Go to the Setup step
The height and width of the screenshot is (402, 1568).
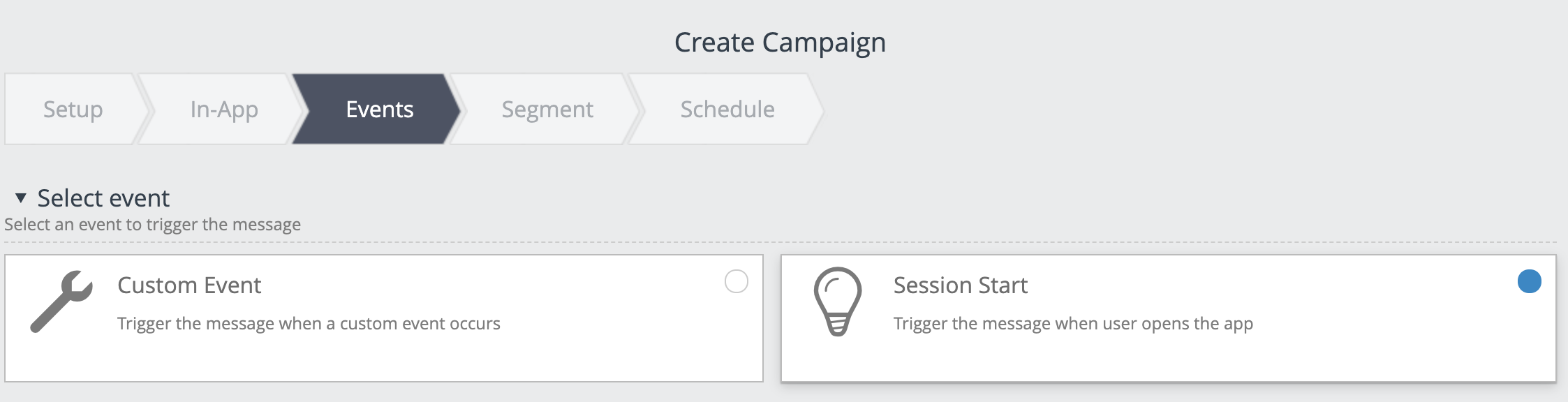coord(73,109)
